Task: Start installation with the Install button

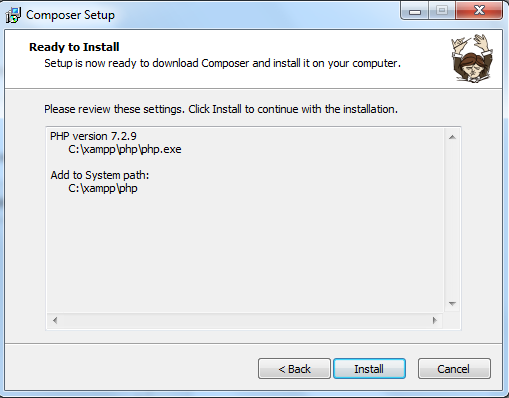Action: [x=369, y=369]
